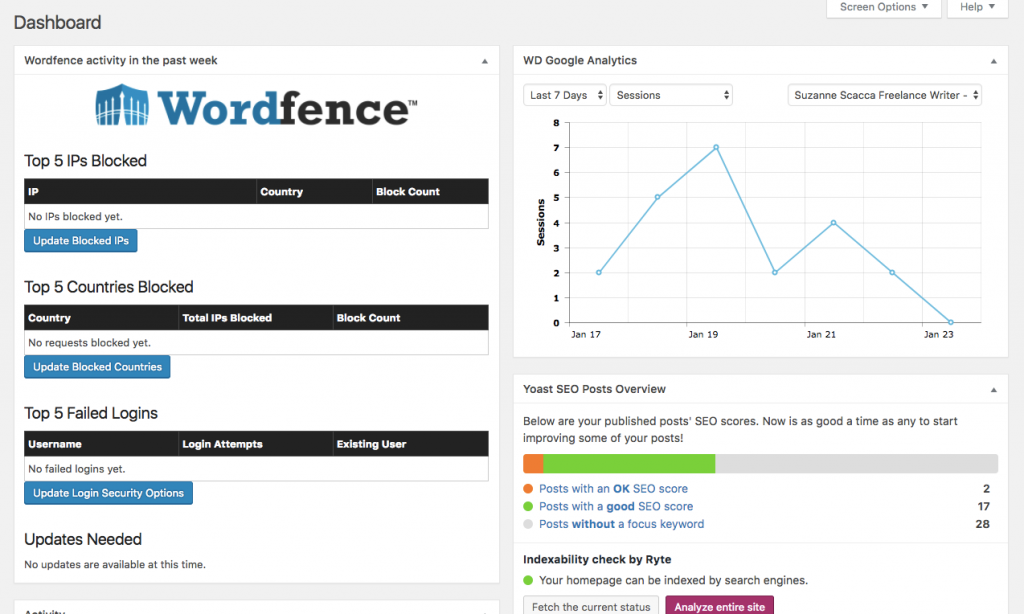Collapse the Yoast SEO Posts Overview panel
1024x614 pixels.
[993, 389]
